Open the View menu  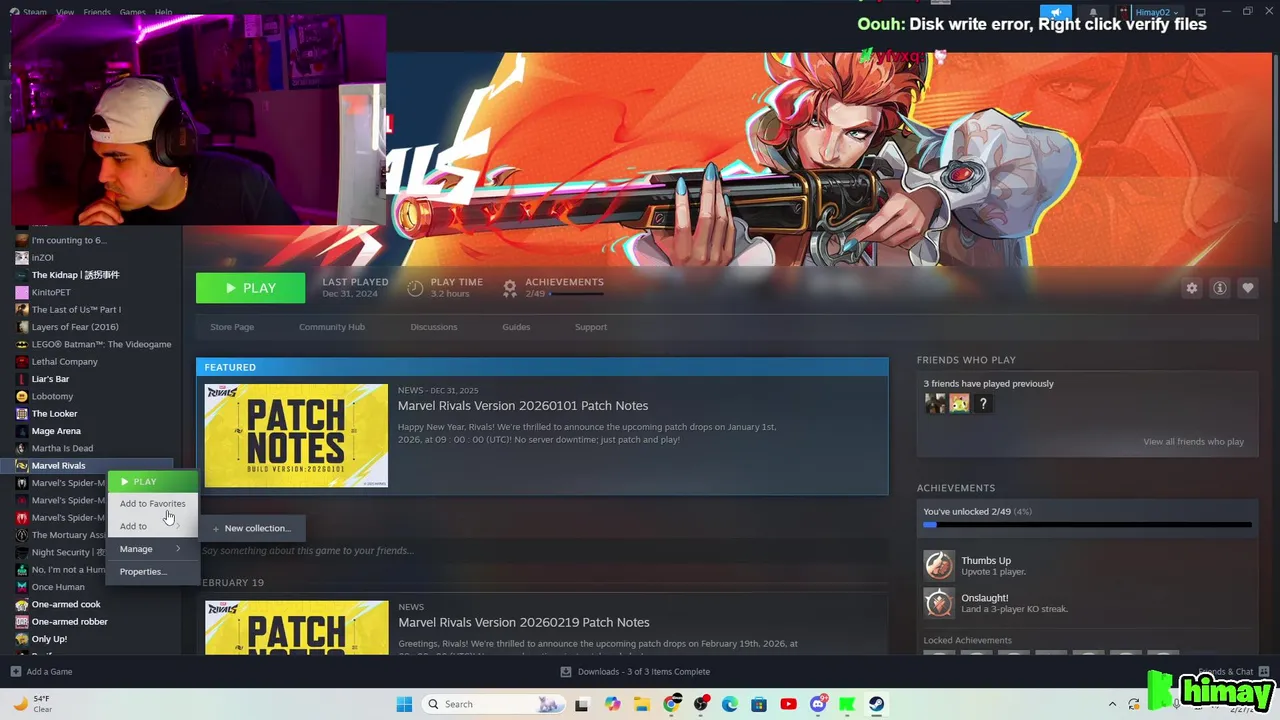coord(65,12)
